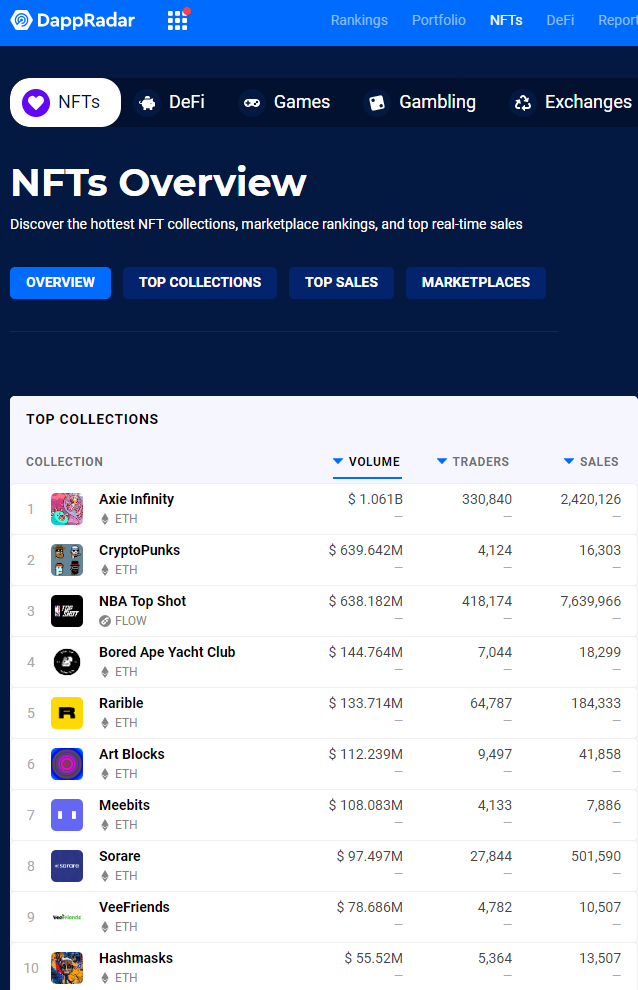Screen dimensions: 638x990
Task: Click the FLOW icon under NBA Top Shot
Action: pyautogui.click(x=105, y=621)
